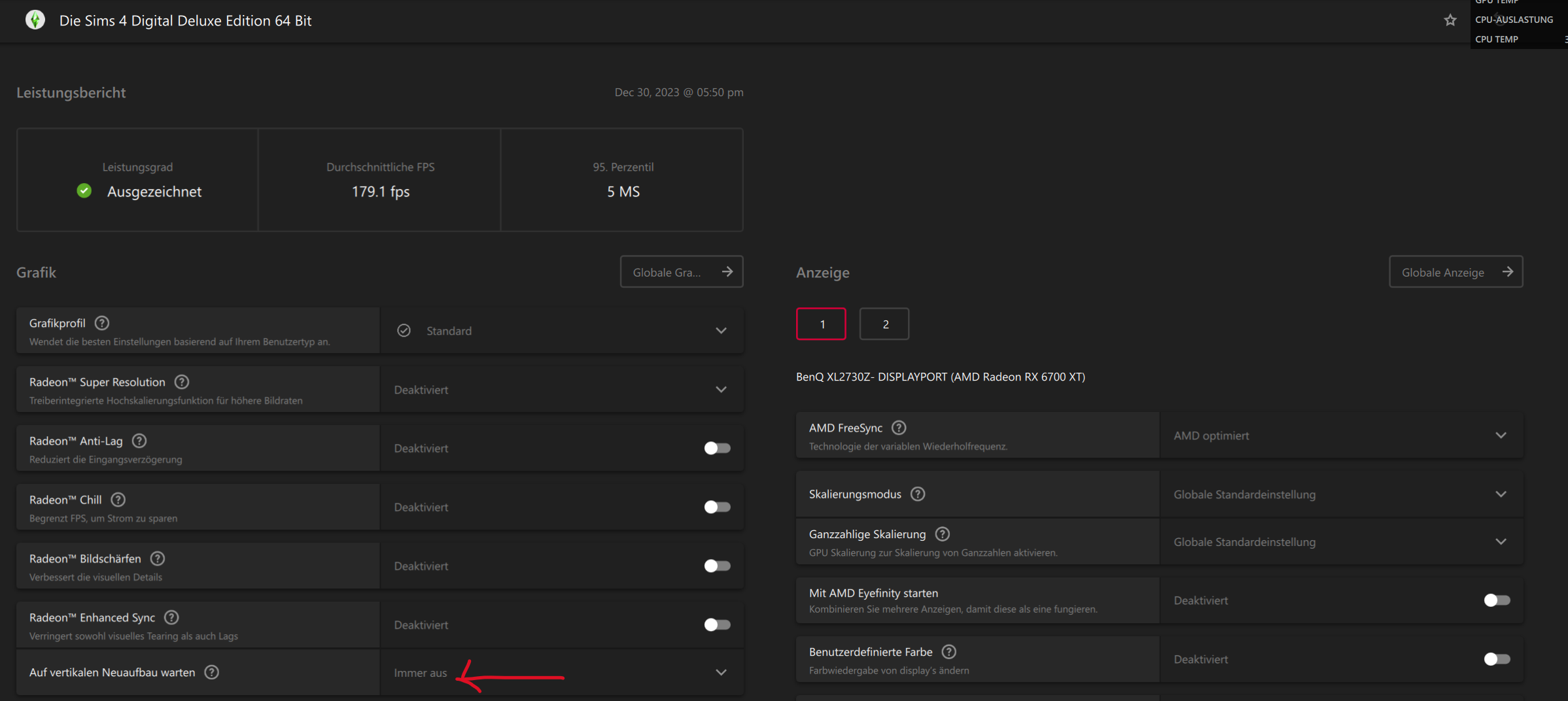
Task: Click the CPU-AUSLASTUNG overlay metric
Action: [1514, 20]
